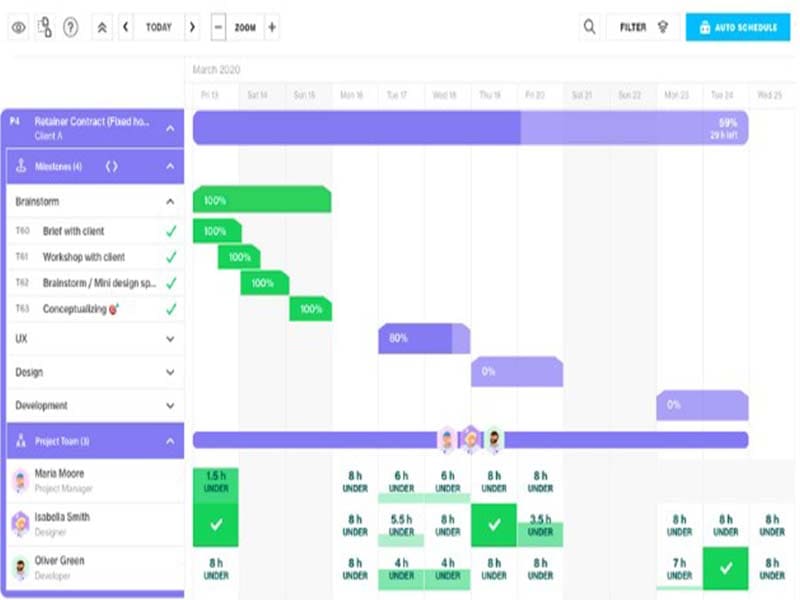
Task: Click the green checkmark on Brief with client
Action: [170, 230]
